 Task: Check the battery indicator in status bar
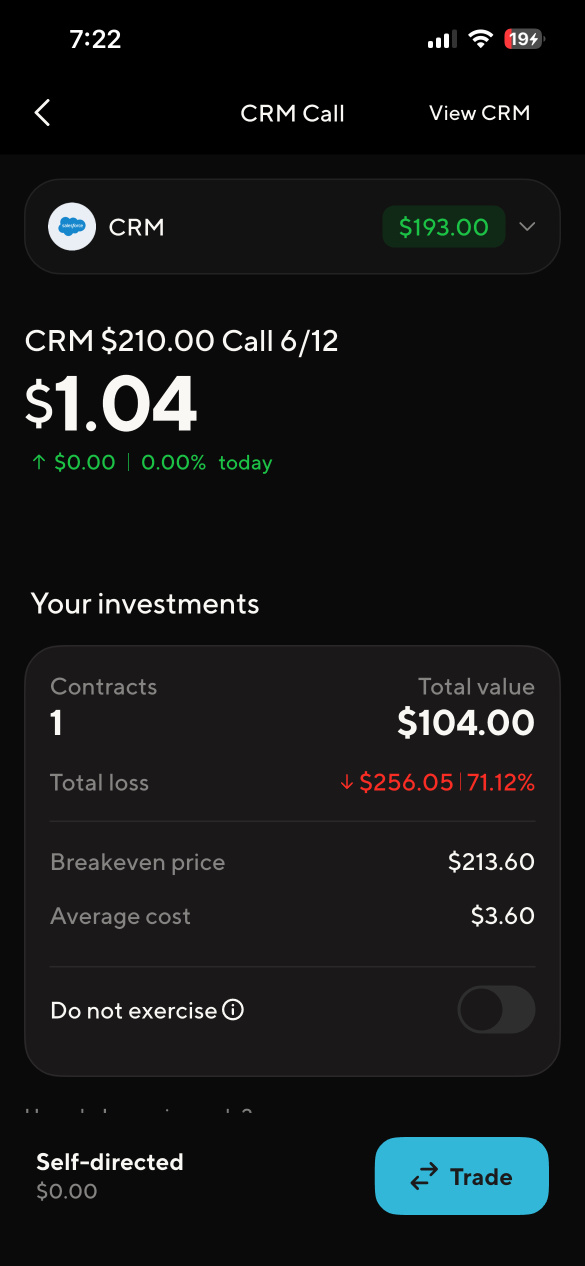[x=523, y=39]
